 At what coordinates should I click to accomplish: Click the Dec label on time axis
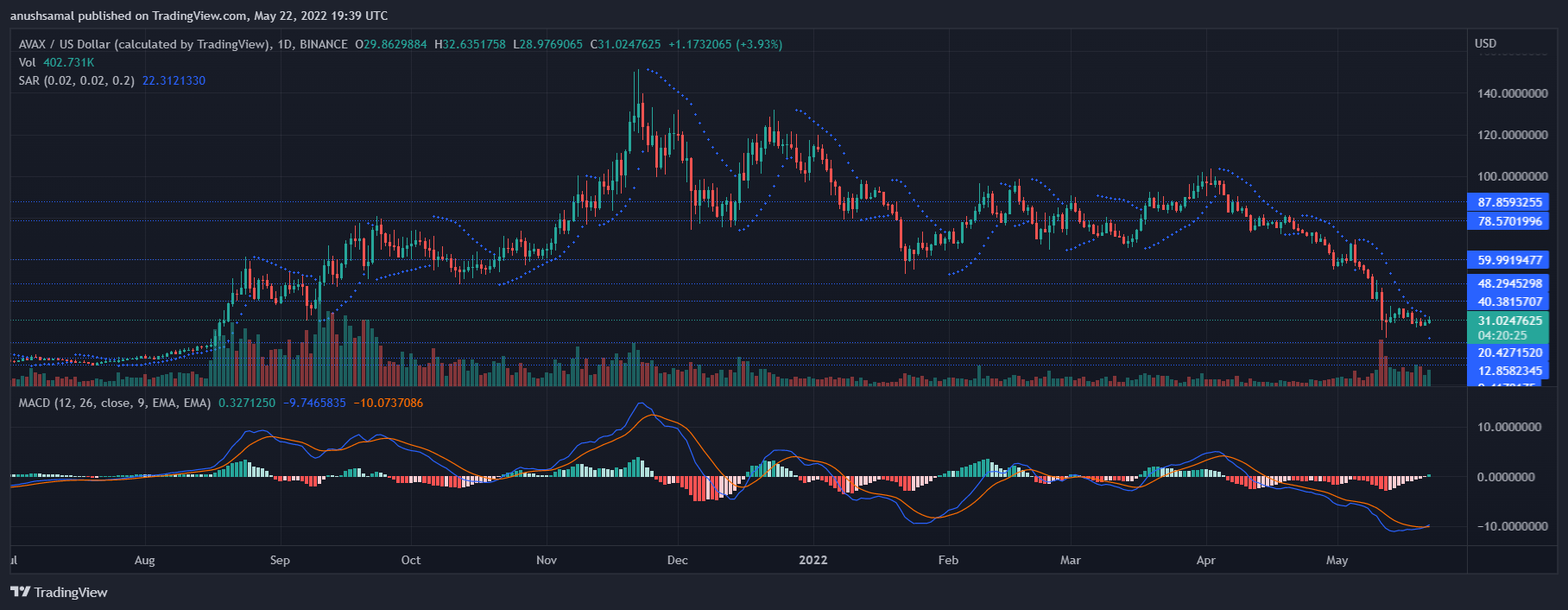click(678, 560)
